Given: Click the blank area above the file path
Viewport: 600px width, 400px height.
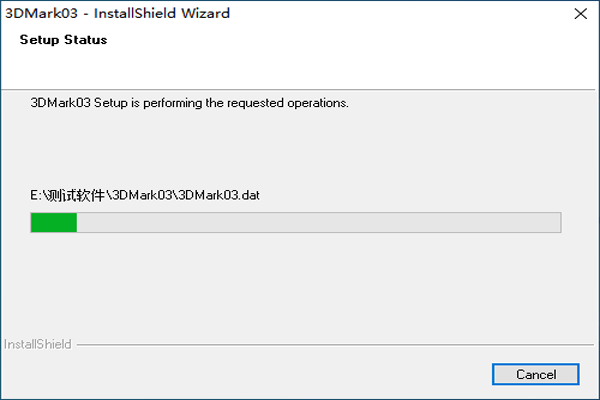Looking at the screenshot, I should click(x=300, y=150).
